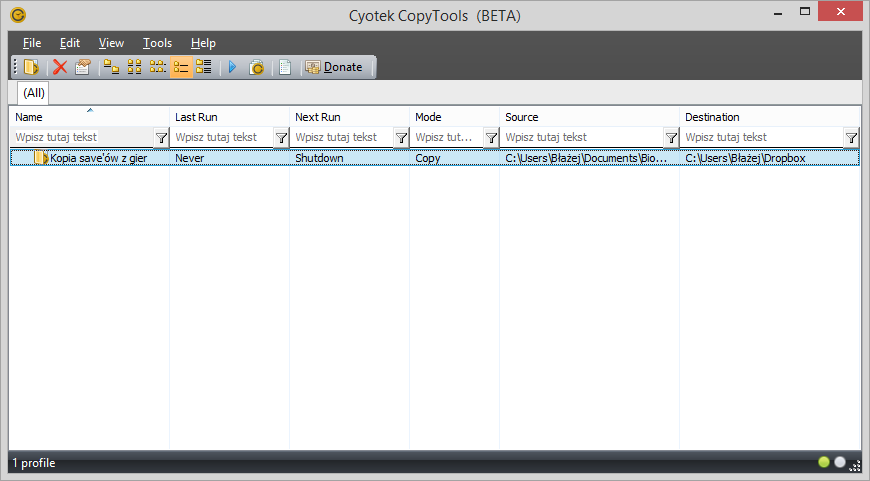Click the toolbar drag grip handle
870x481 pixels.
[x=16, y=67]
